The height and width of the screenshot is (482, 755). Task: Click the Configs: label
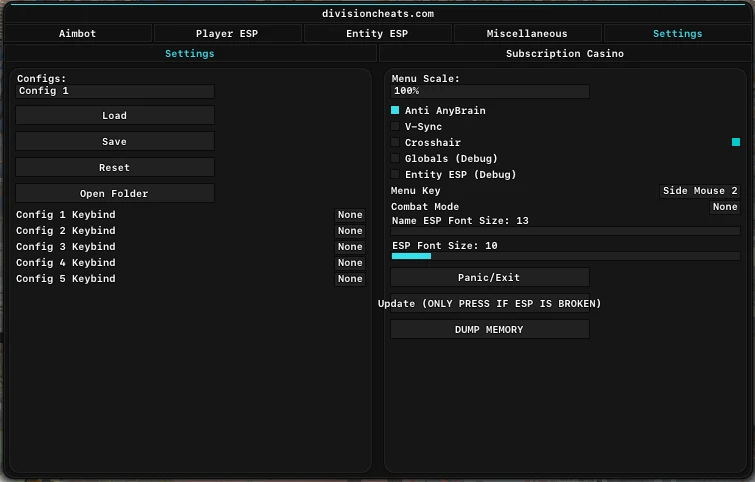pos(41,78)
